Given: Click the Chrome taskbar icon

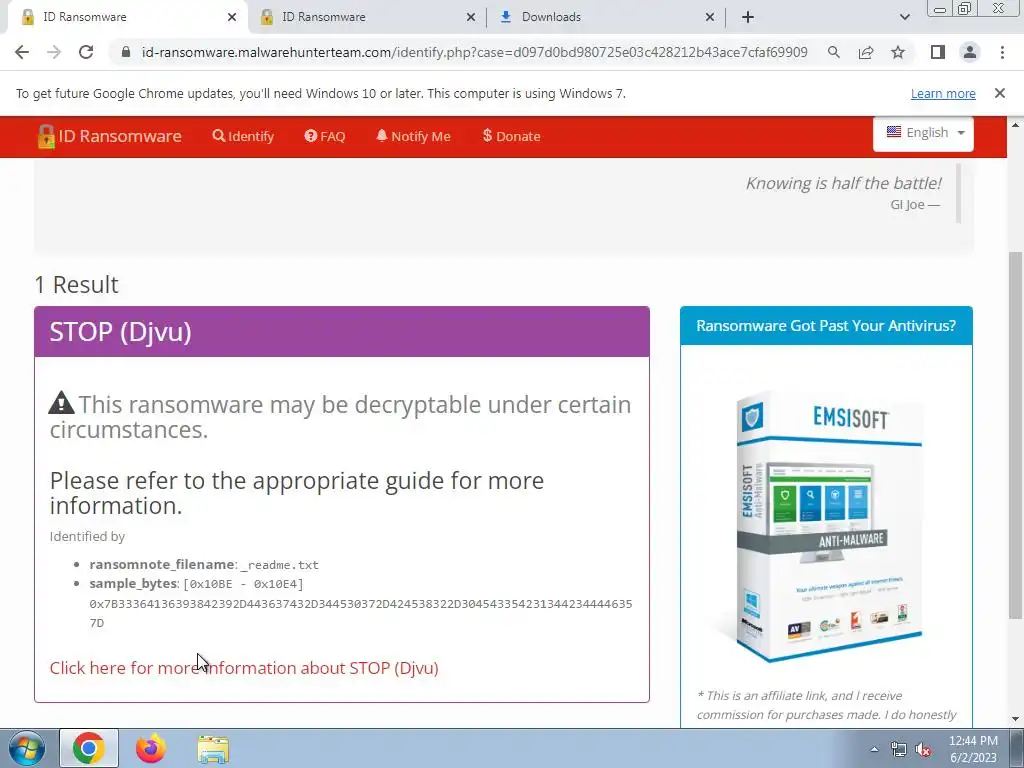Looking at the screenshot, I should click(x=89, y=748).
